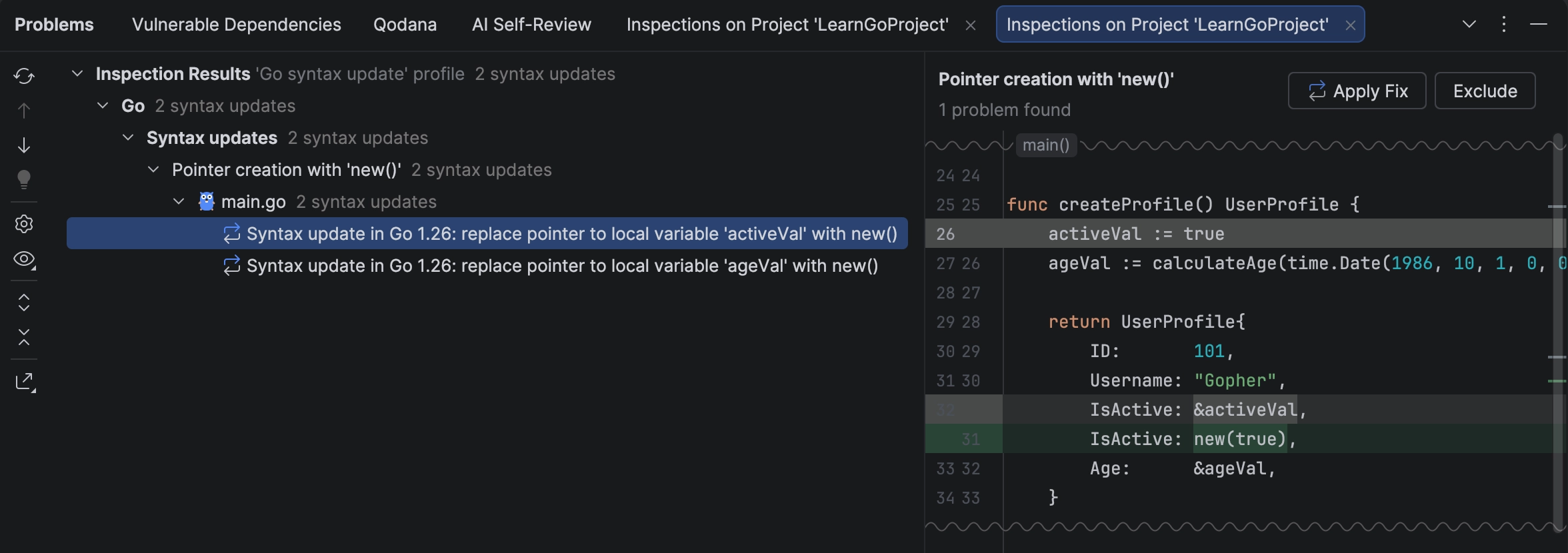Image resolution: width=1568 pixels, height=553 pixels.
Task: Toggle the eye view options icon
Action: 24,259
